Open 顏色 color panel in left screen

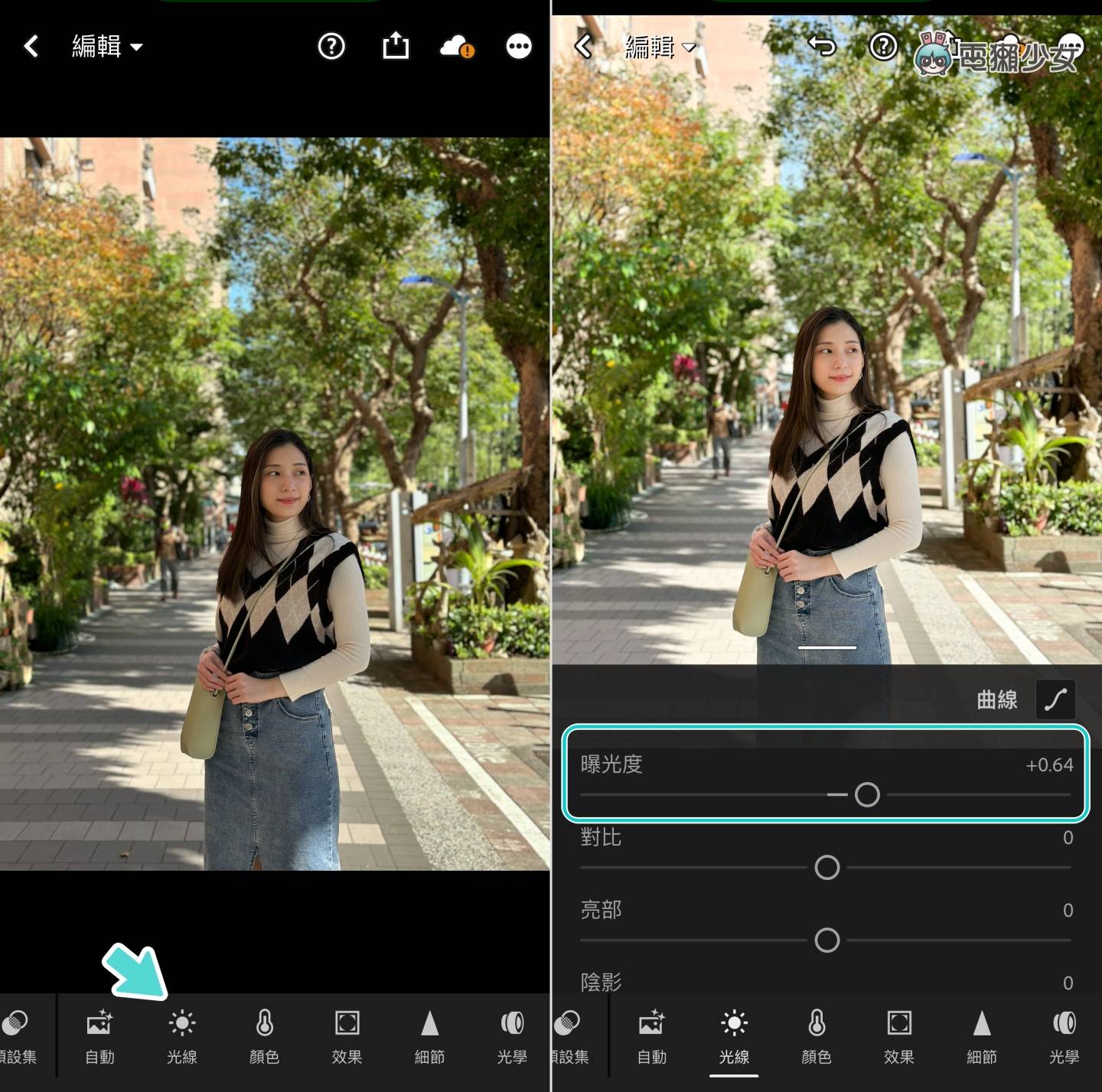point(265,1037)
